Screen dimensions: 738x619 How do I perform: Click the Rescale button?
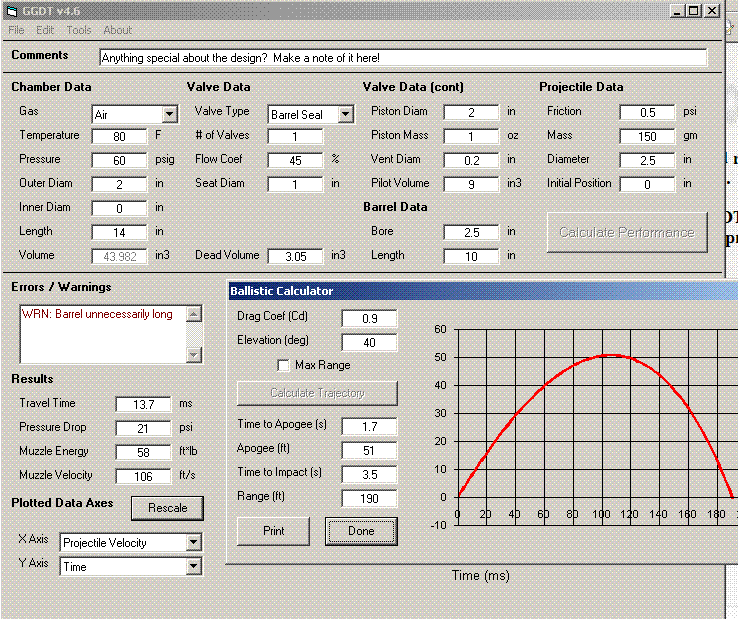pyautogui.click(x=167, y=508)
